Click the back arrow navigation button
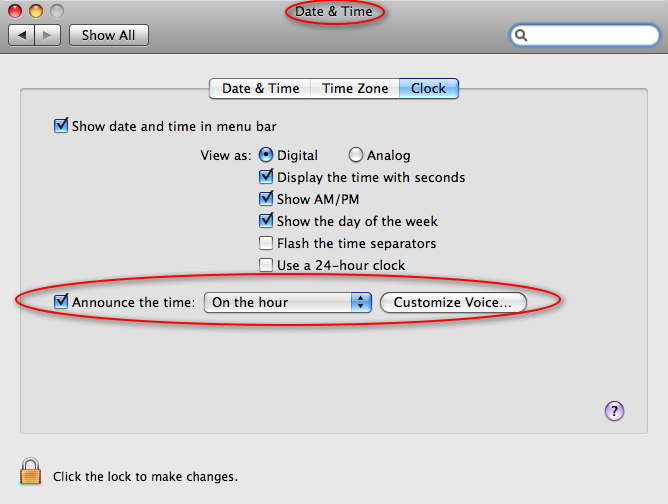Viewport: 668px width, 504px height. (x=22, y=35)
